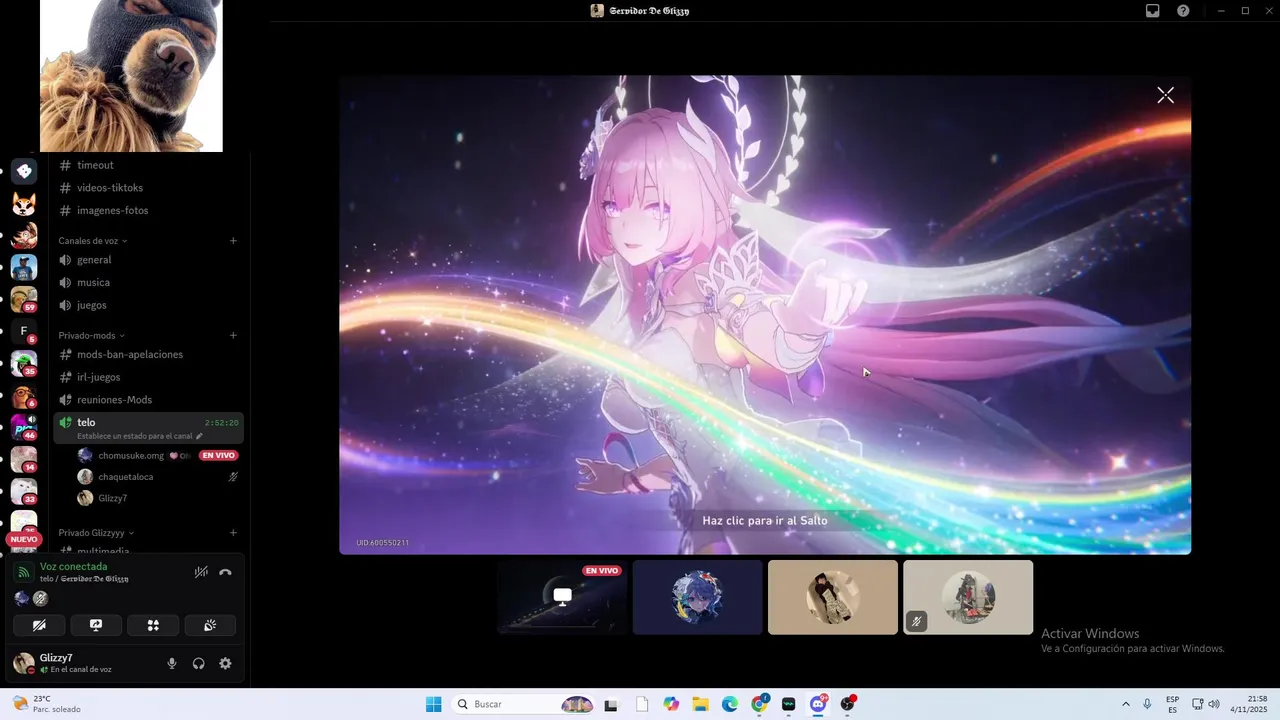The width and height of the screenshot is (1280, 720).
Task: Open the system volume control
Action: (x=1214, y=704)
